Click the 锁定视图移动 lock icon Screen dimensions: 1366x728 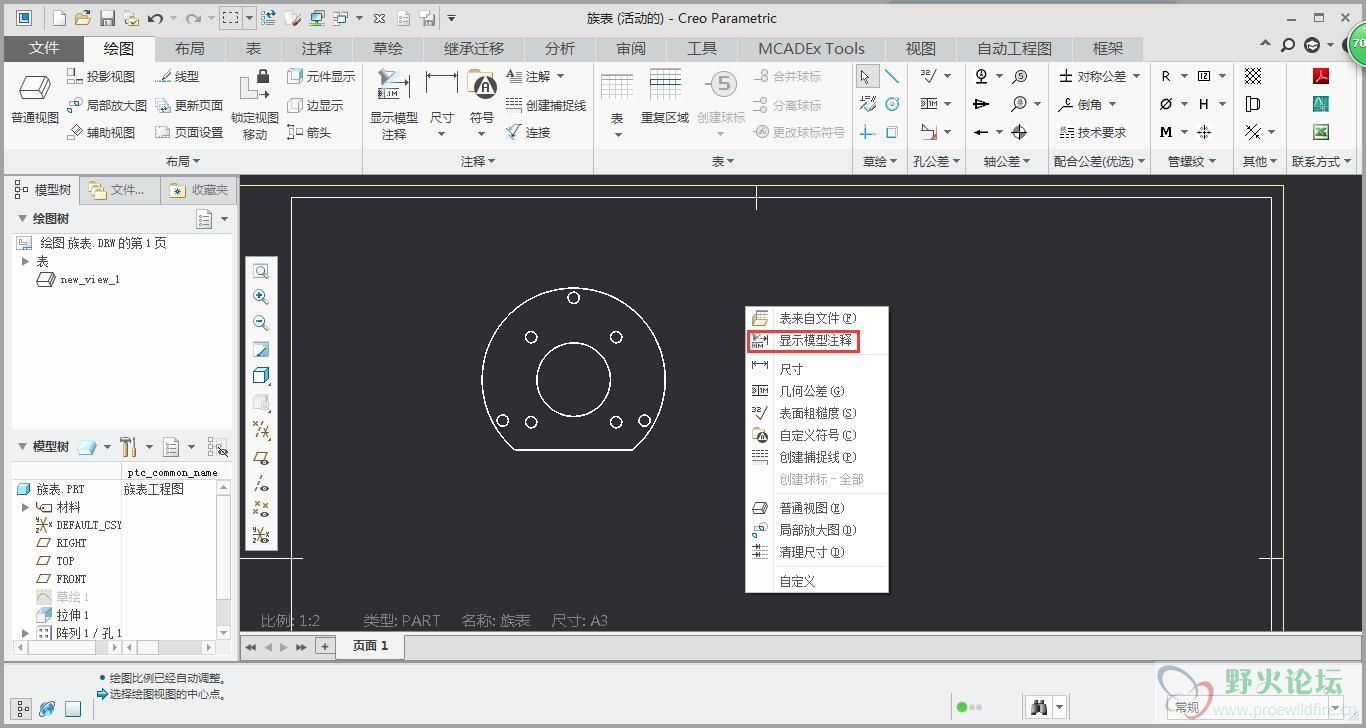click(x=255, y=84)
